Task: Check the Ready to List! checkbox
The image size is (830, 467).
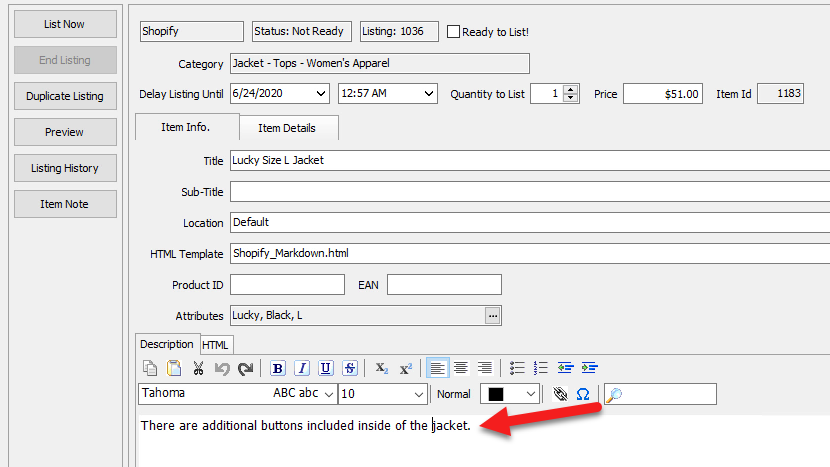Action: pos(453,32)
